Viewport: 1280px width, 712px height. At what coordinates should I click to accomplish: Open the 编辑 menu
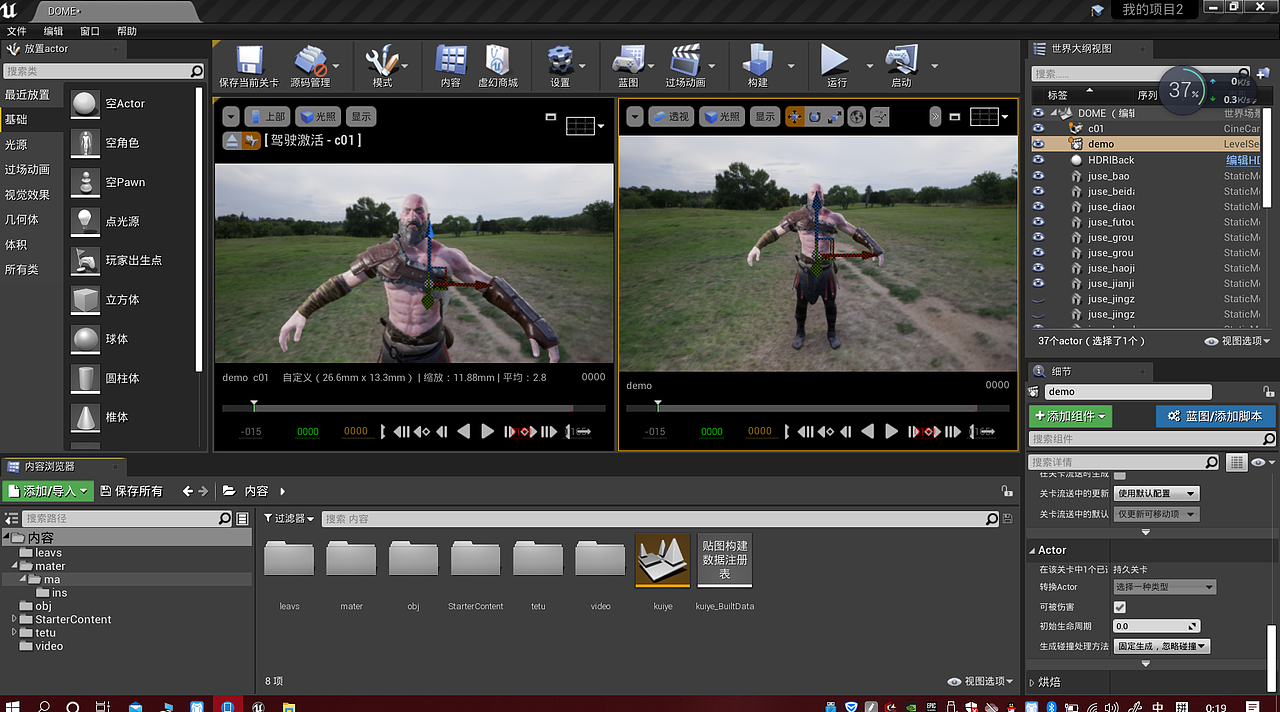point(53,31)
